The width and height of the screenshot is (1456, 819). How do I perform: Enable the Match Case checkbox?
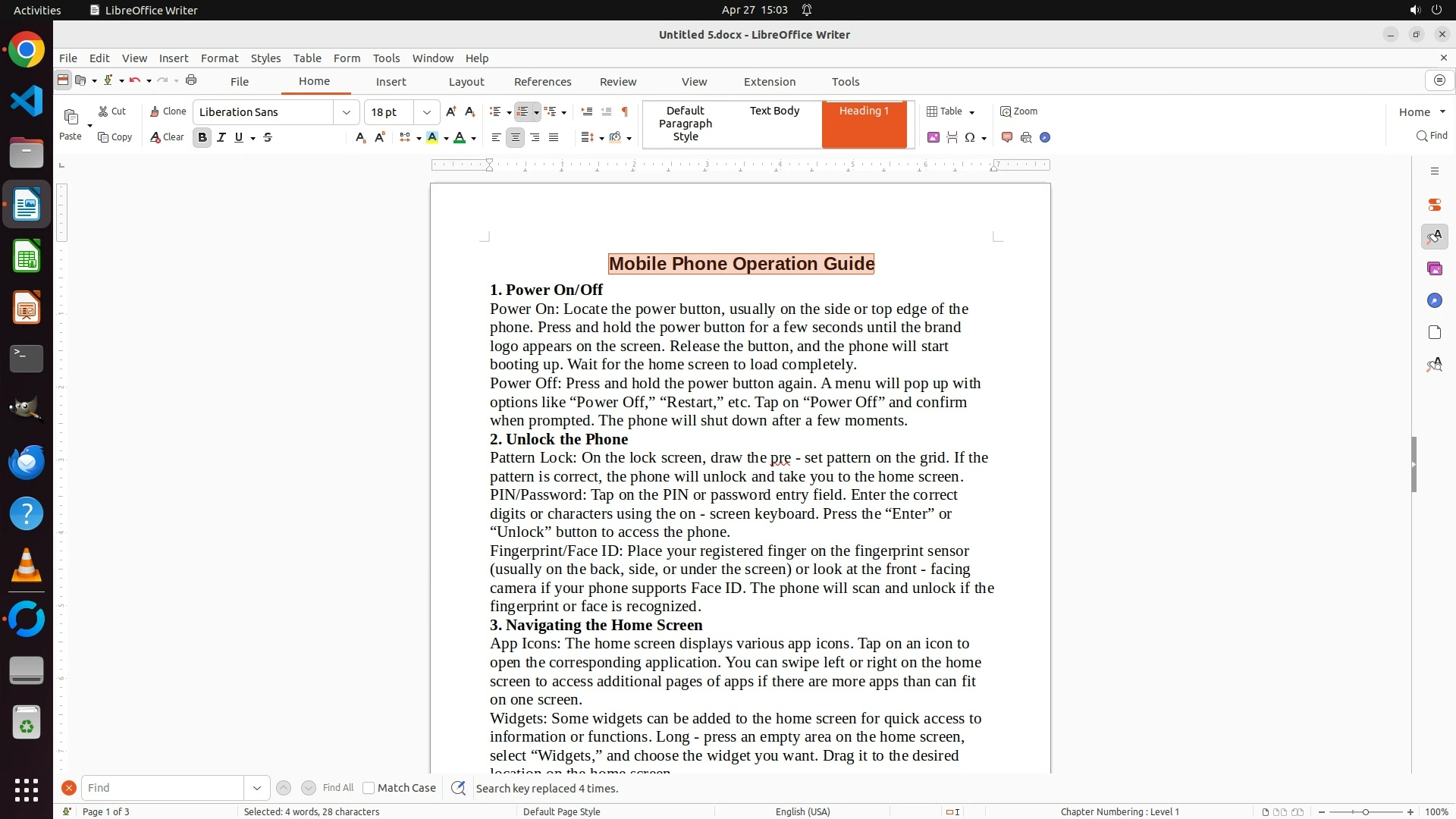click(x=369, y=788)
